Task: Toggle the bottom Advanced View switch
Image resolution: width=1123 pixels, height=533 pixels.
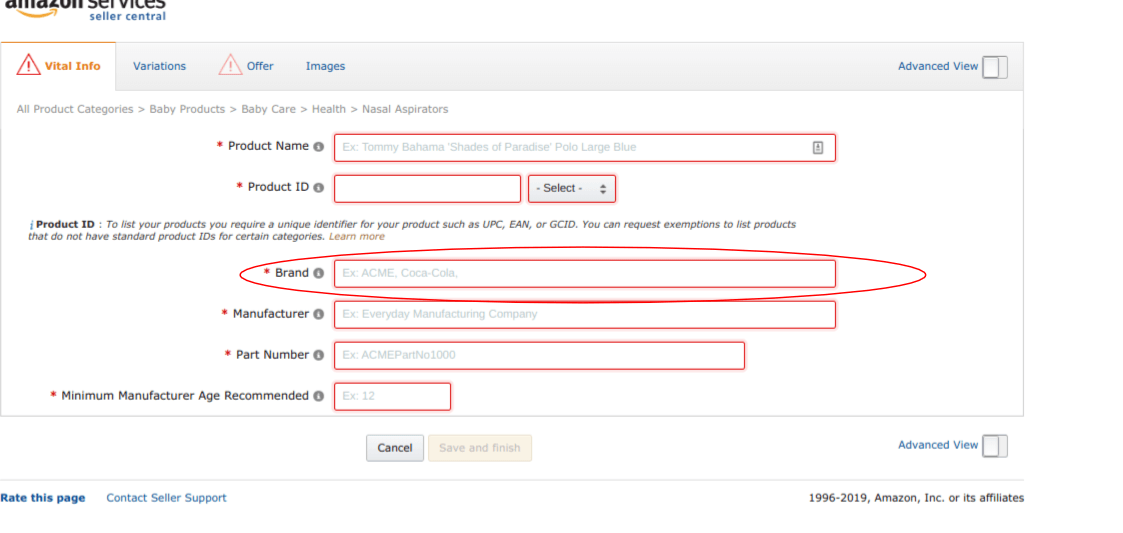Action: [x=994, y=446]
